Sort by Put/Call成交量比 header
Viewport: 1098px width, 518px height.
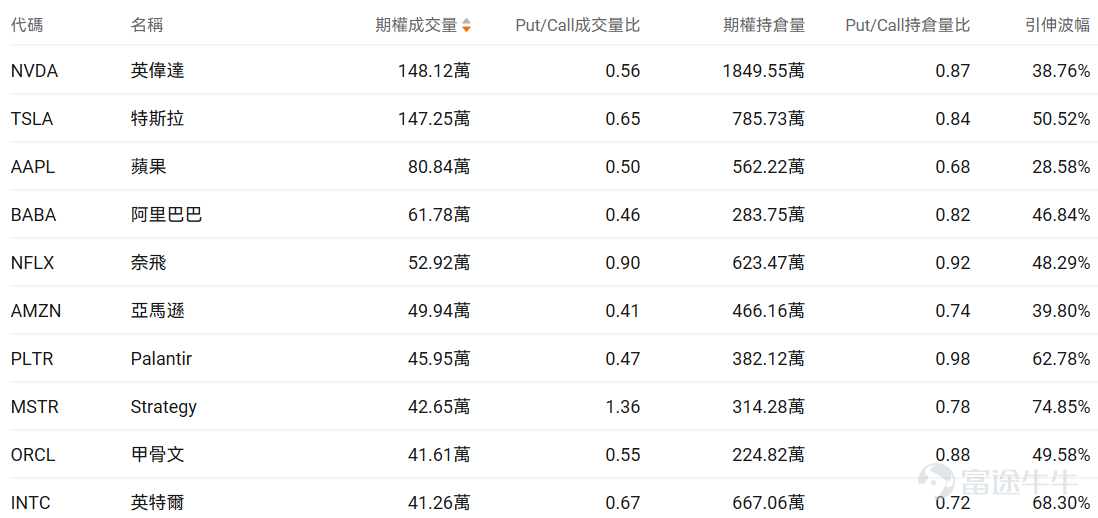[x=578, y=26]
